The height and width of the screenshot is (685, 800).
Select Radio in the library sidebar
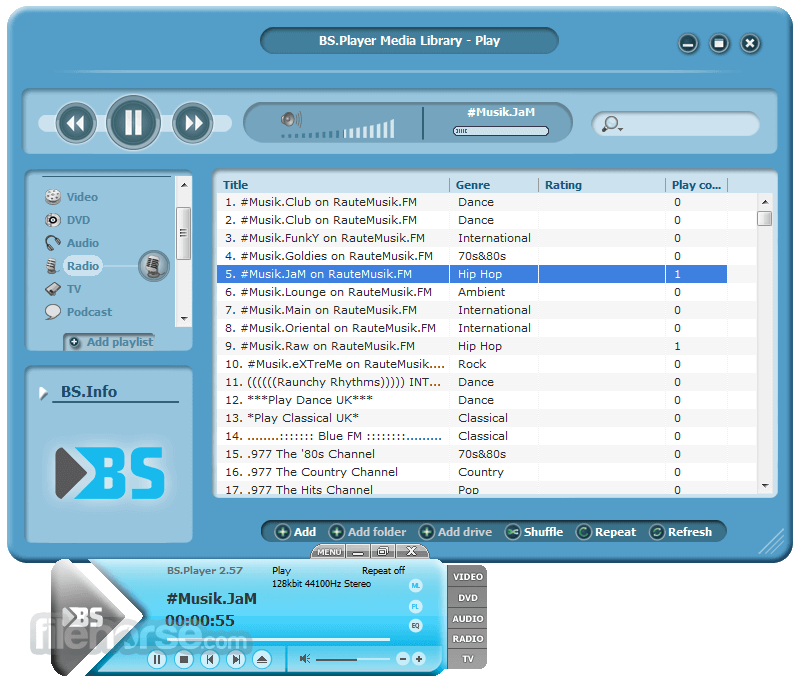(x=83, y=266)
